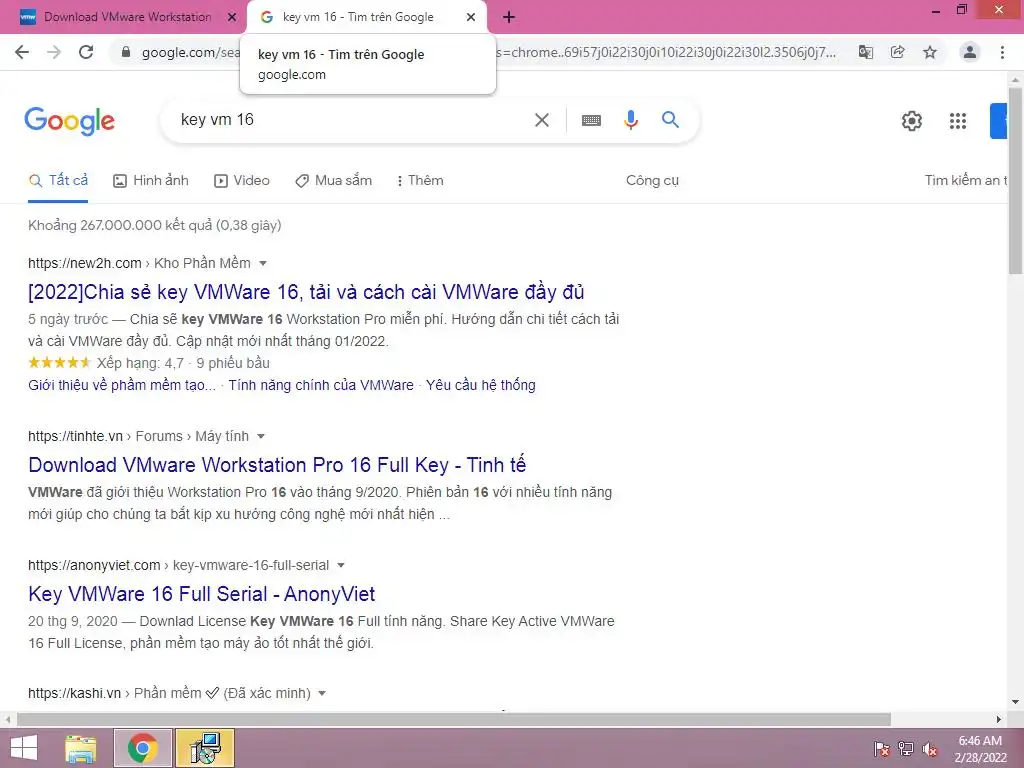Click the https://tinhte.vn breadcrumb URL
The height and width of the screenshot is (768, 1024).
coord(75,436)
